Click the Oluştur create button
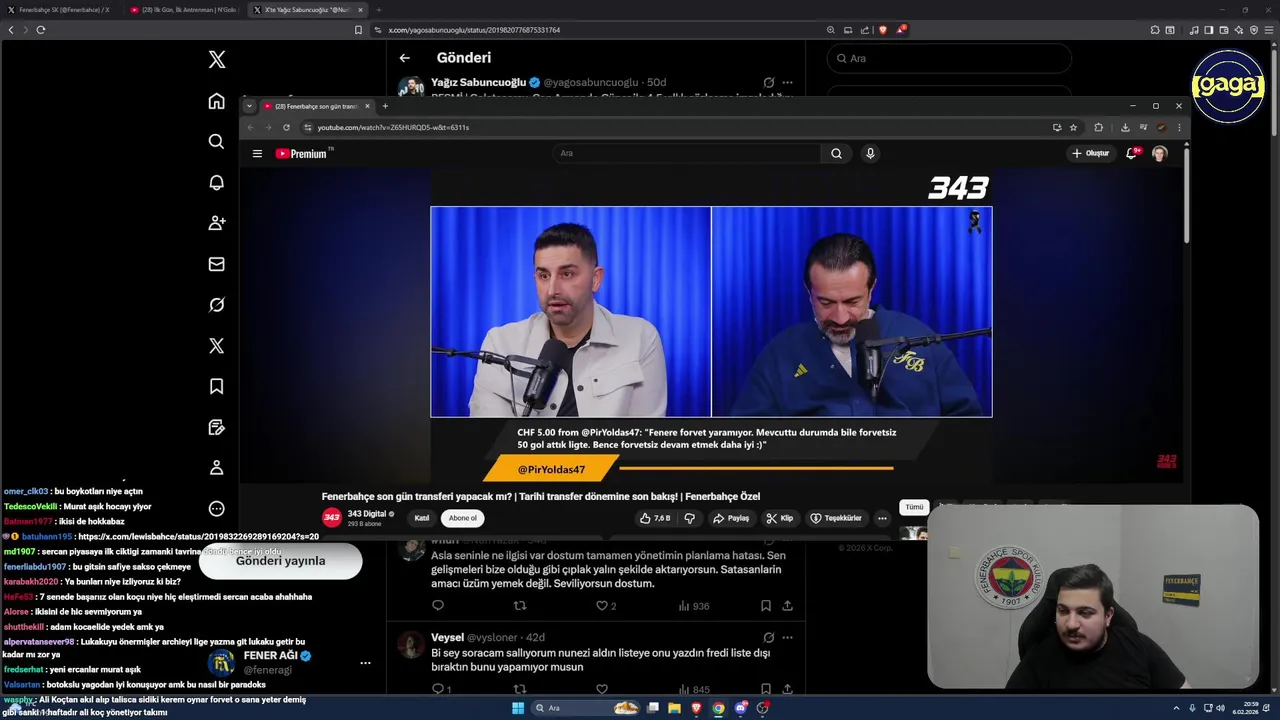 pyautogui.click(x=1091, y=154)
